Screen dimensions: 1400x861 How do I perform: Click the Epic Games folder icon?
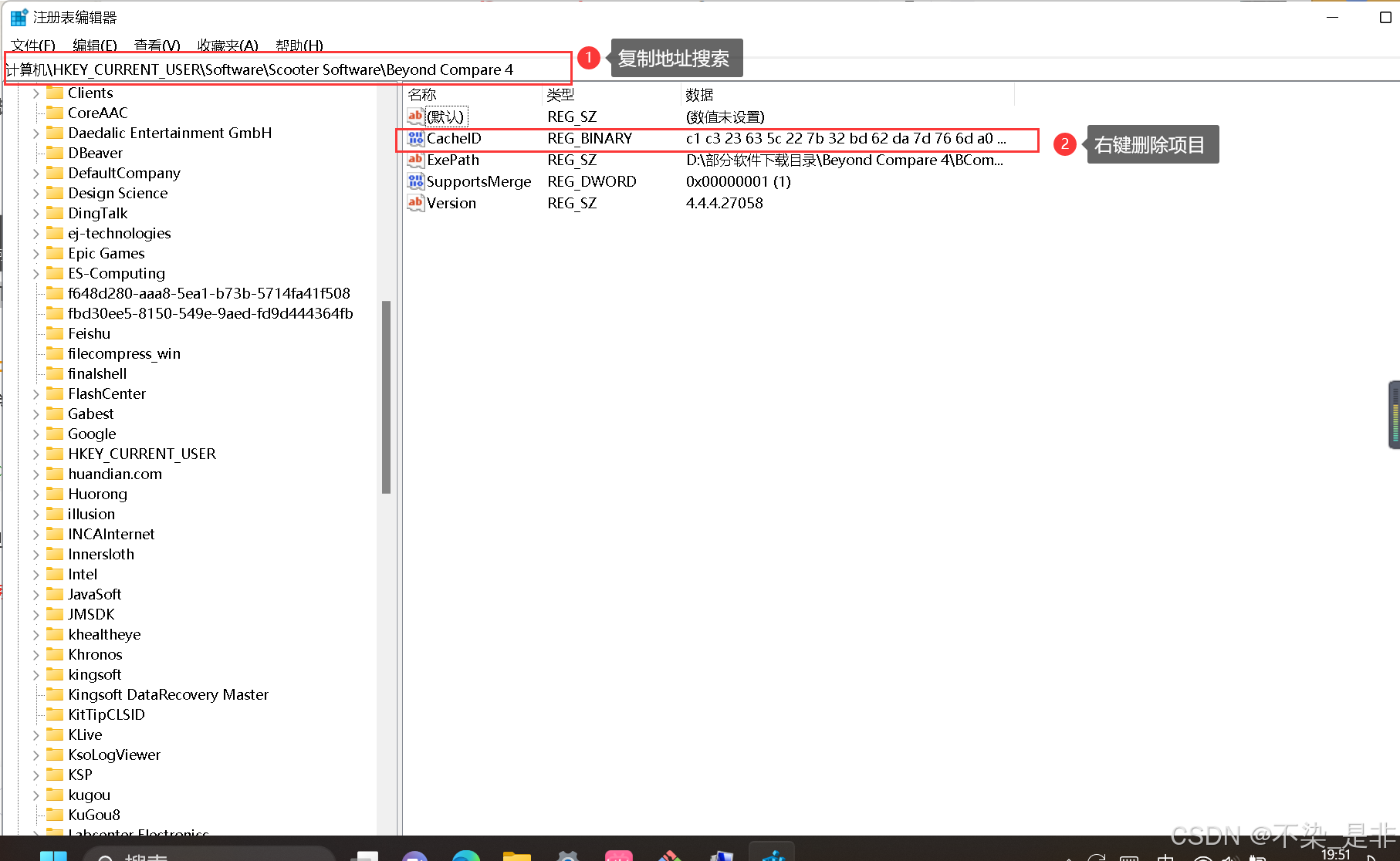(55, 253)
